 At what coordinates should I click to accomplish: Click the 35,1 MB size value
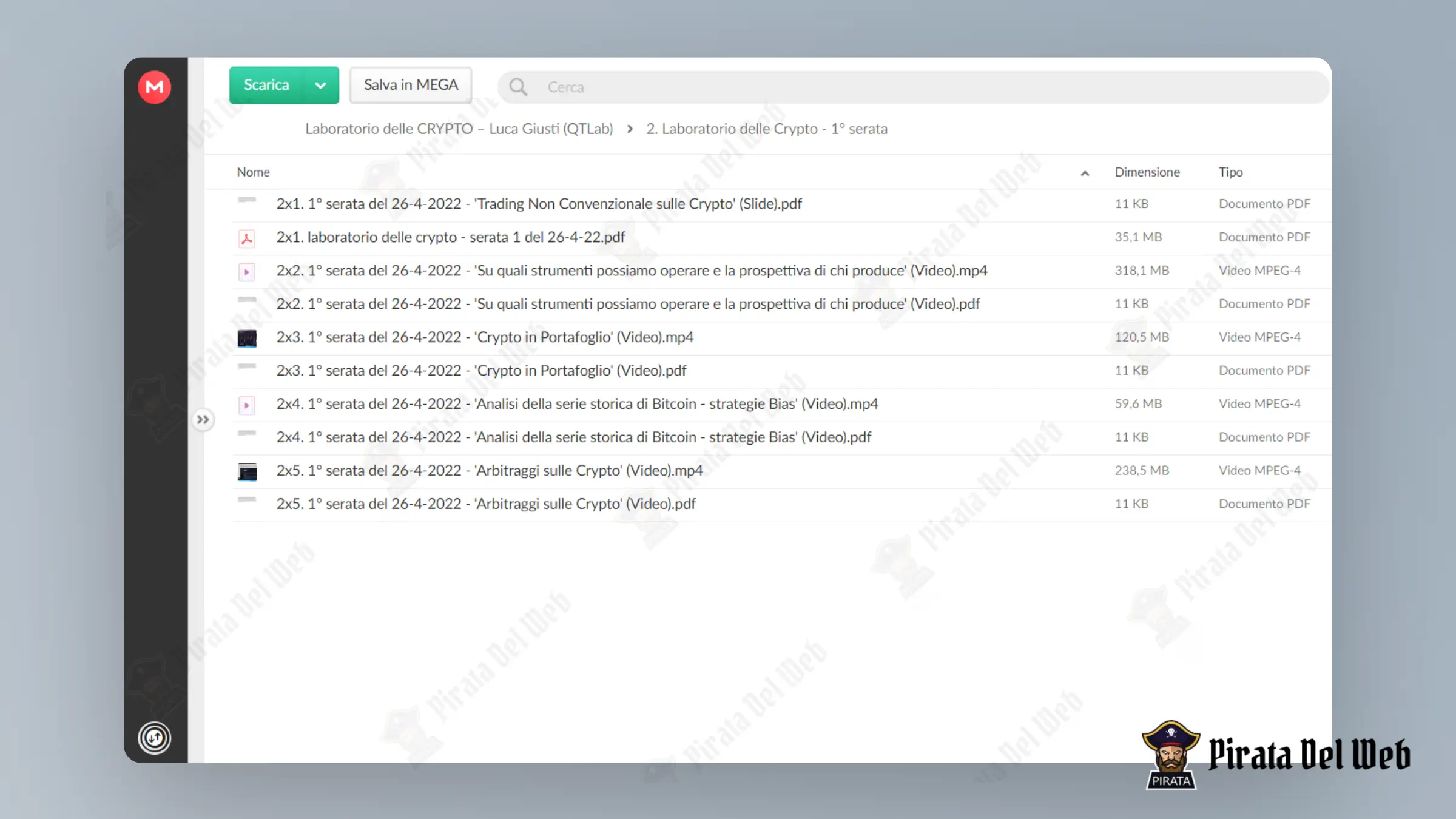point(1138,237)
